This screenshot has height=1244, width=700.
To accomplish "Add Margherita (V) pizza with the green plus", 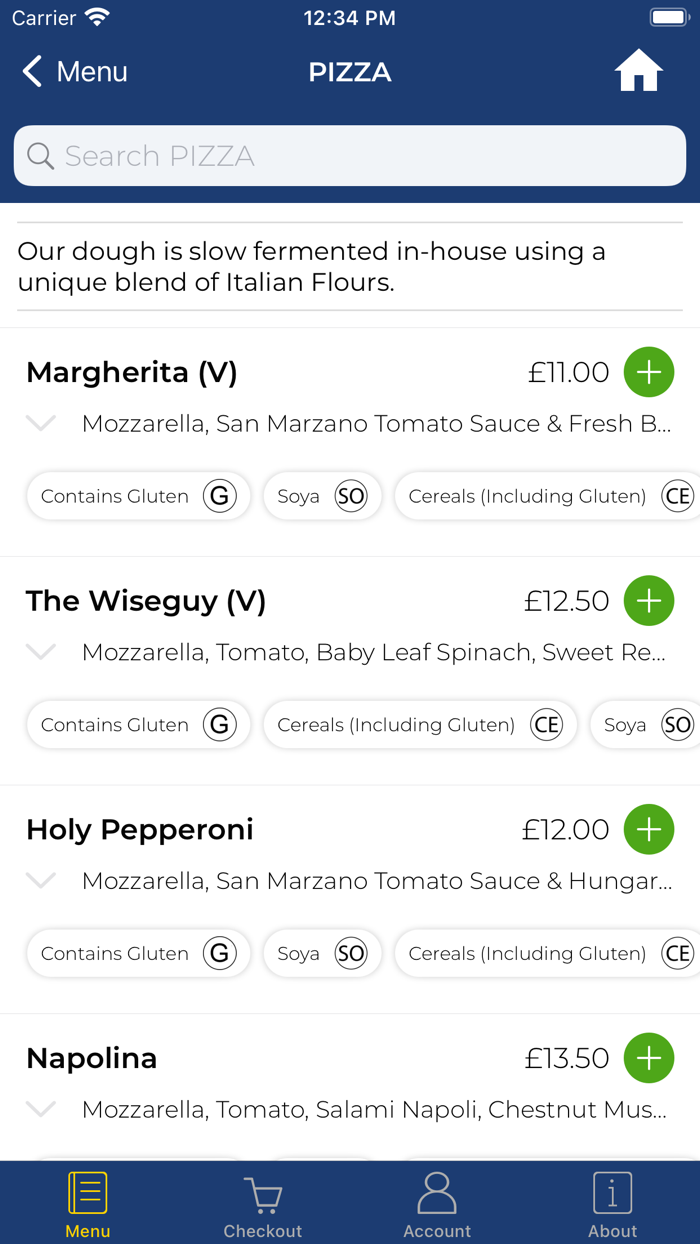I will coord(649,372).
